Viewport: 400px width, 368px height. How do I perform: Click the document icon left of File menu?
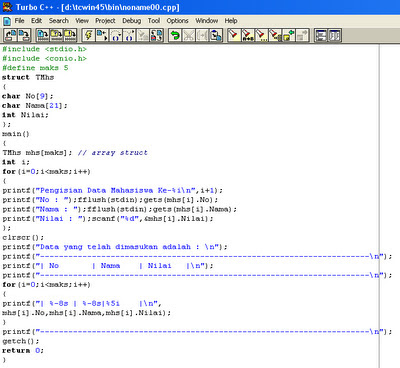tap(7, 21)
